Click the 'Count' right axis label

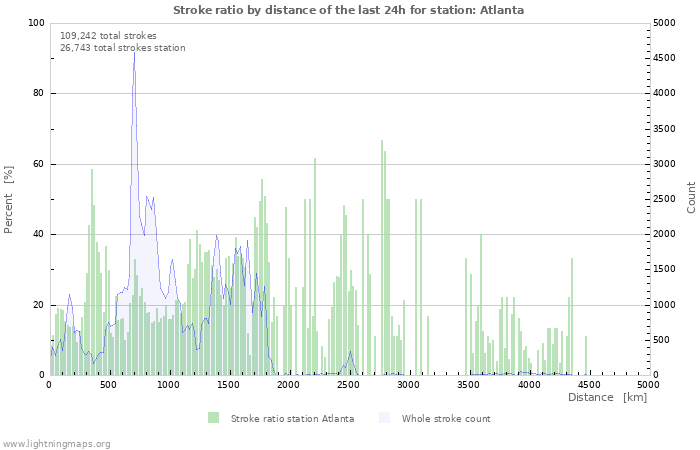coord(691,198)
